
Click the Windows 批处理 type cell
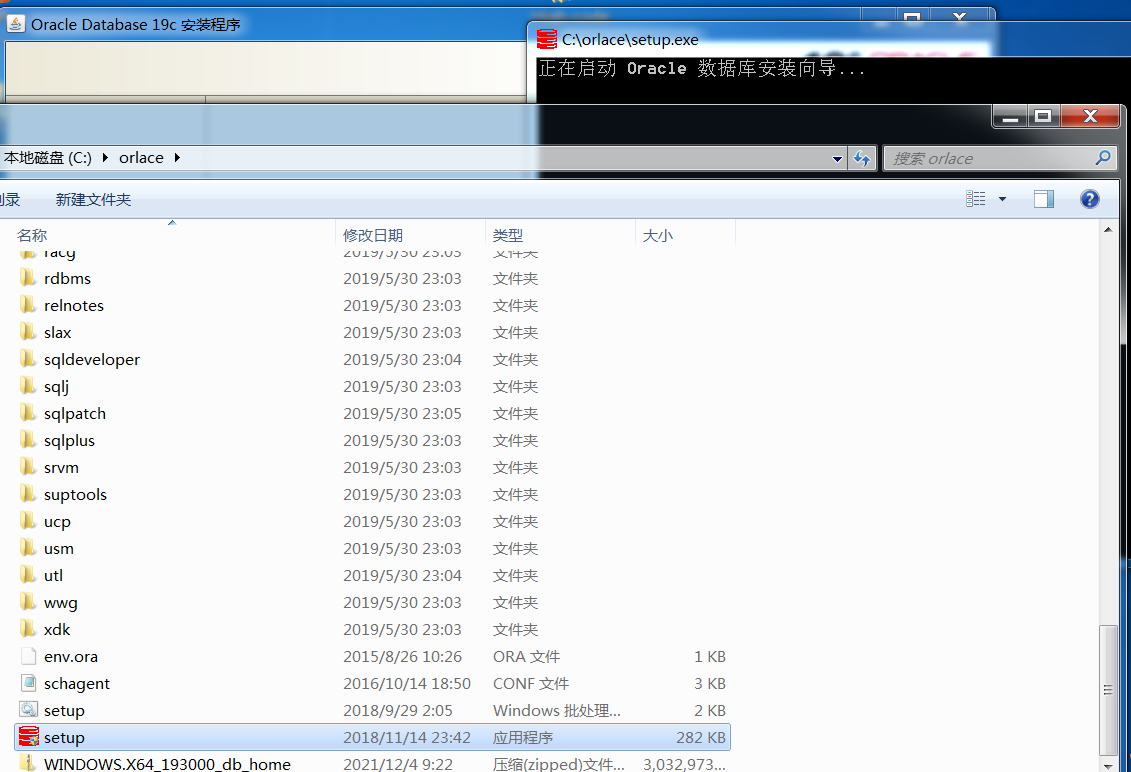(x=556, y=711)
